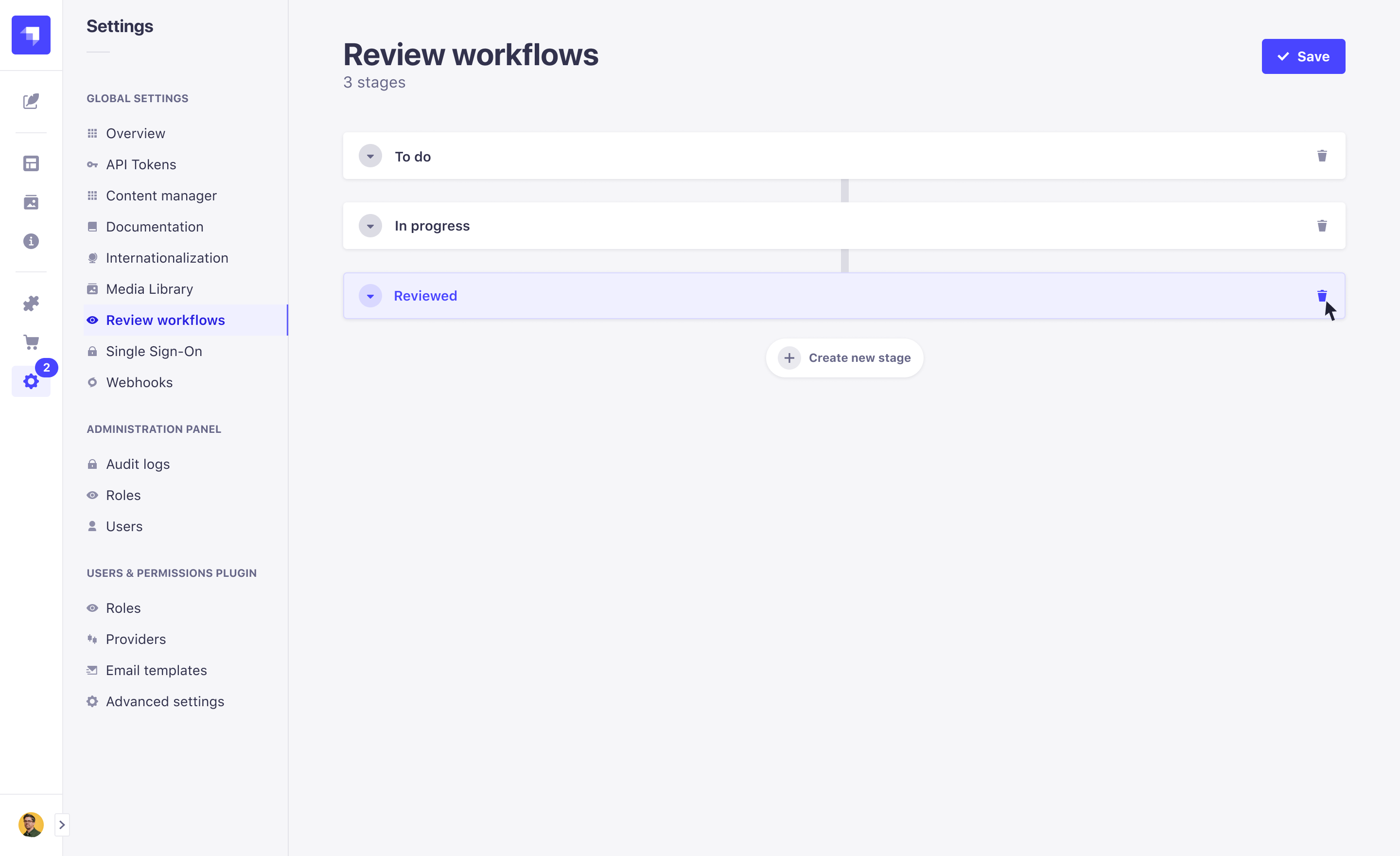This screenshot has height=856, width=1400.
Task: Open Audit logs in administration panel
Action: coord(138,464)
